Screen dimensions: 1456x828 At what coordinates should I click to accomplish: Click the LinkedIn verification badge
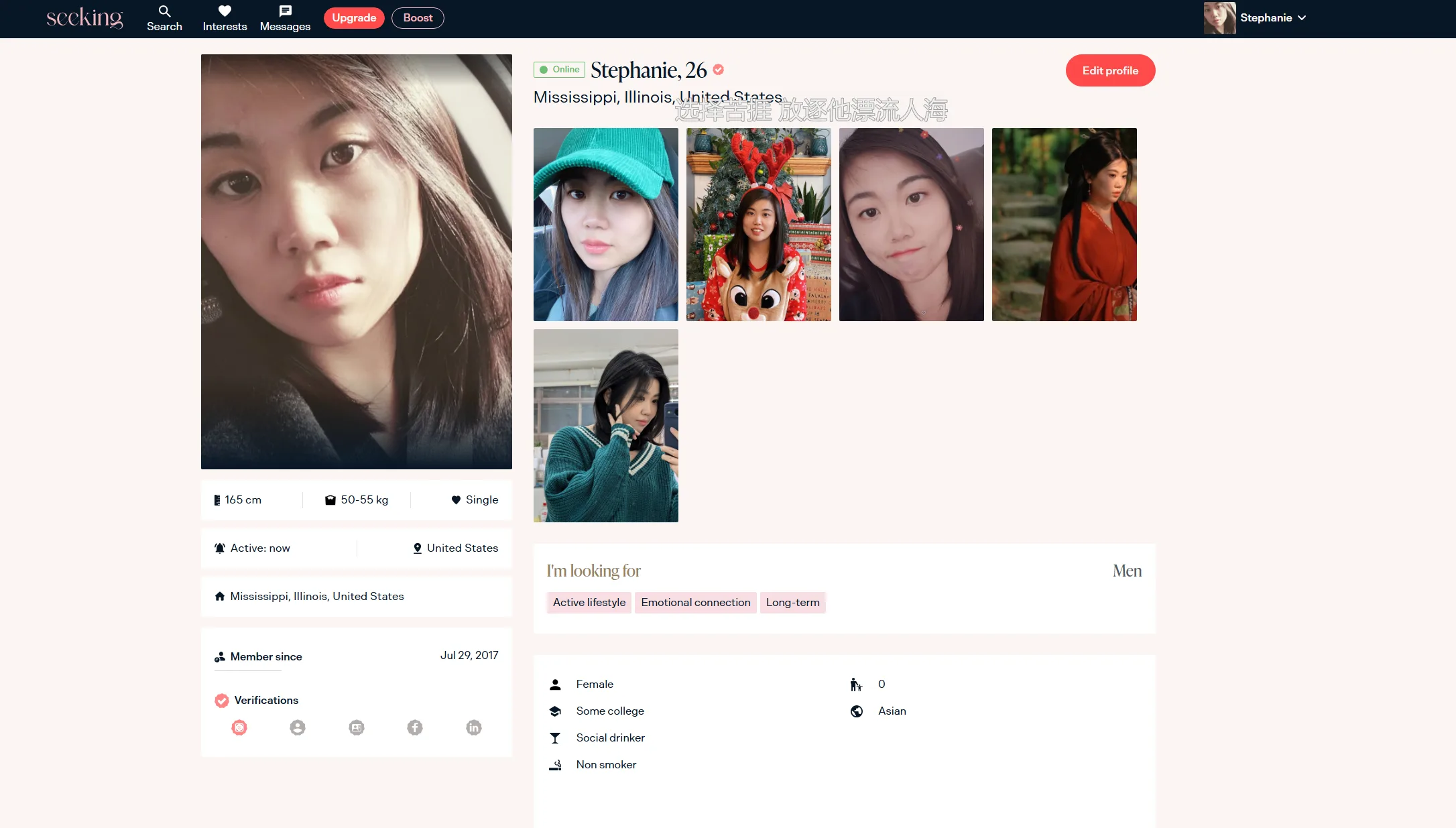(474, 727)
